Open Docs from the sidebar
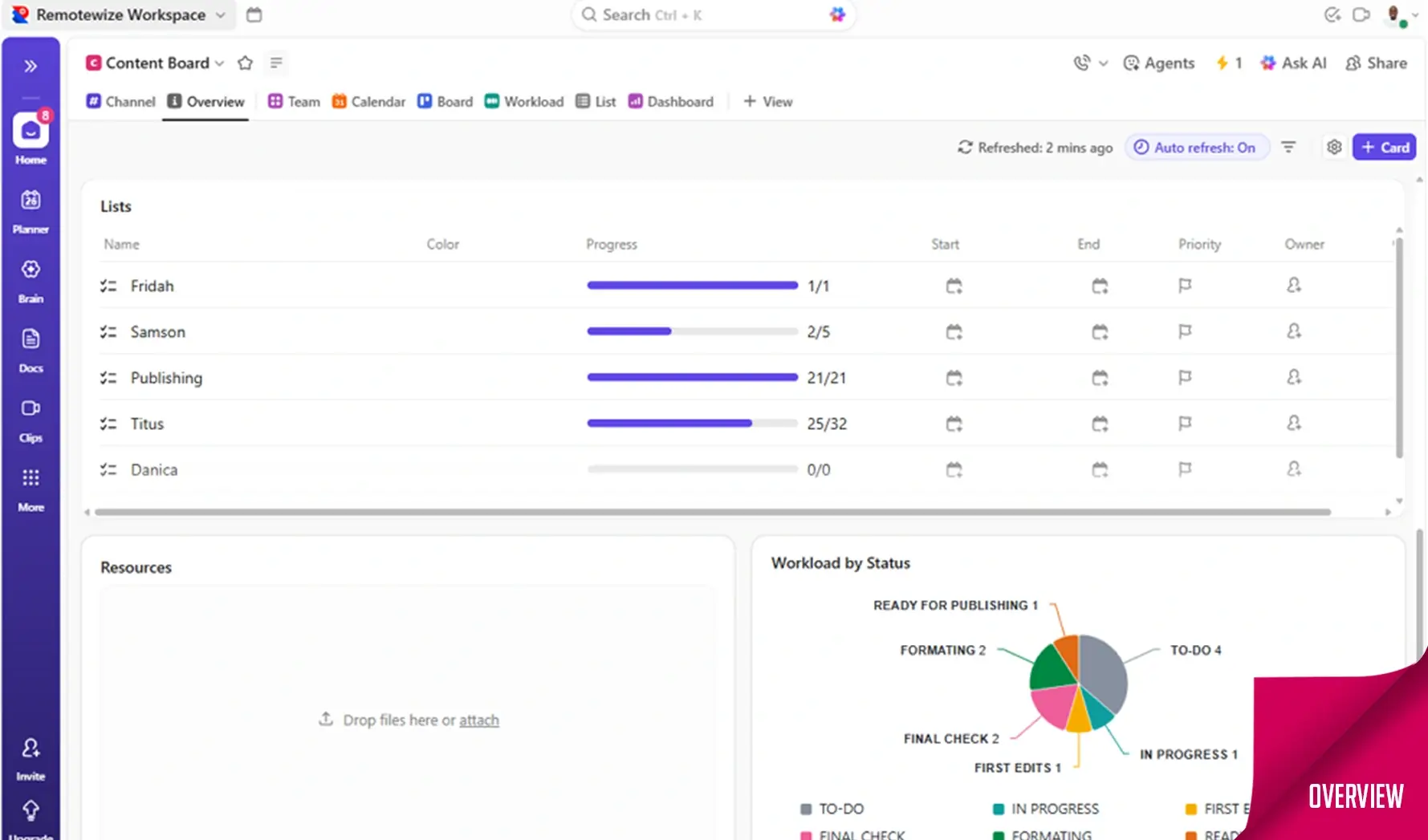Image resolution: width=1428 pixels, height=840 pixels. point(31,339)
